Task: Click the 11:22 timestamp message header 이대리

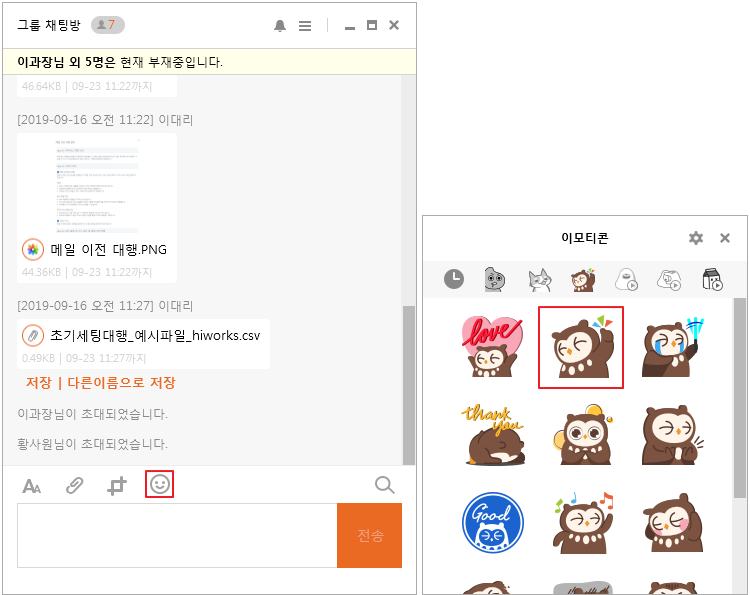Action: [x=105, y=120]
